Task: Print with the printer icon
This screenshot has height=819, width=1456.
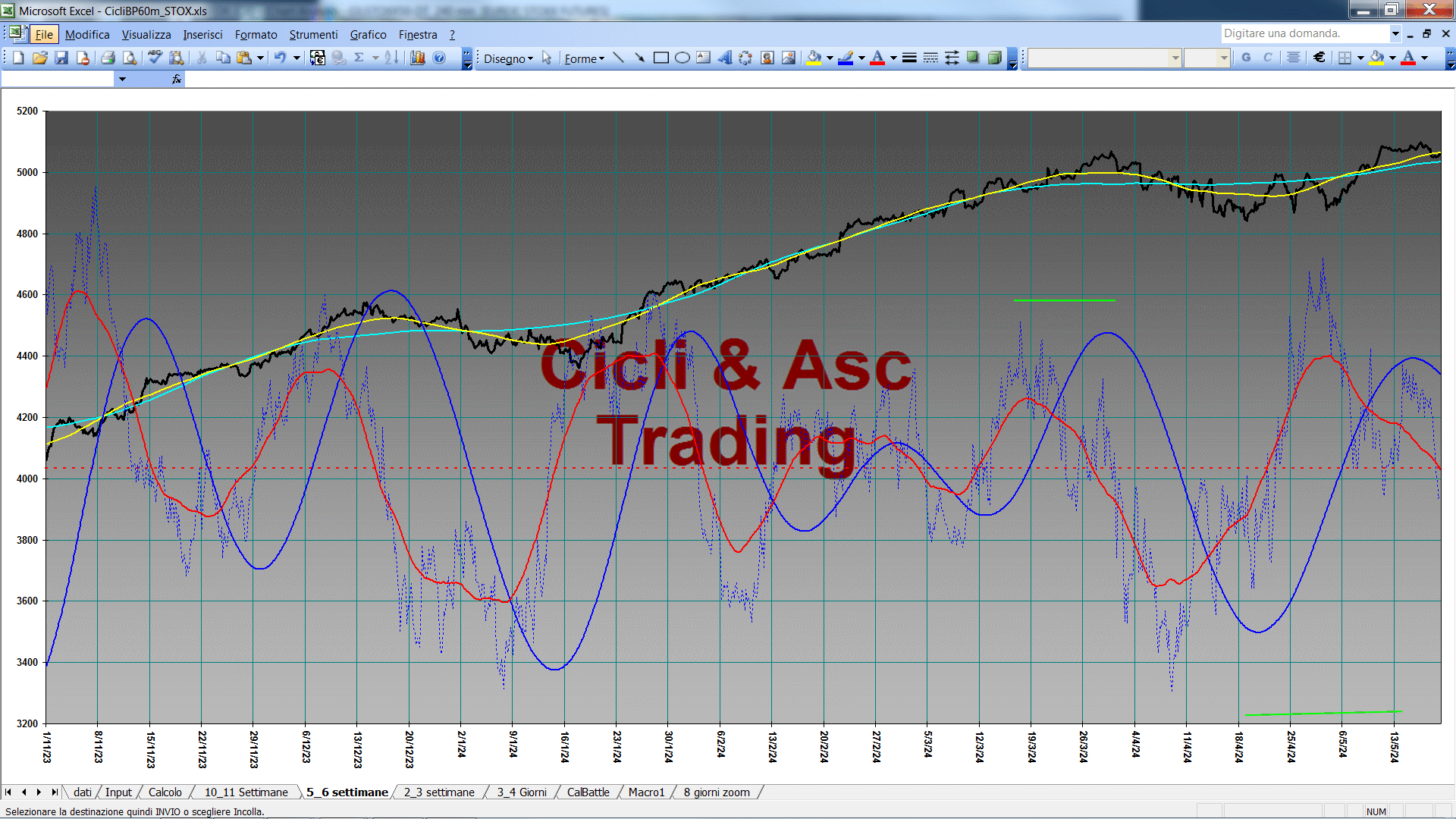Action: click(x=108, y=58)
